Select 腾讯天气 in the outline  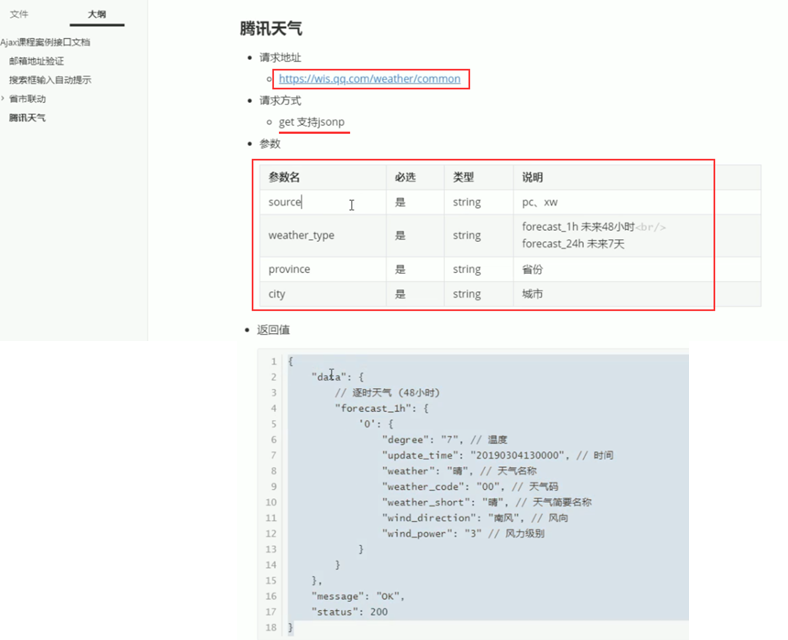click(x=28, y=118)
